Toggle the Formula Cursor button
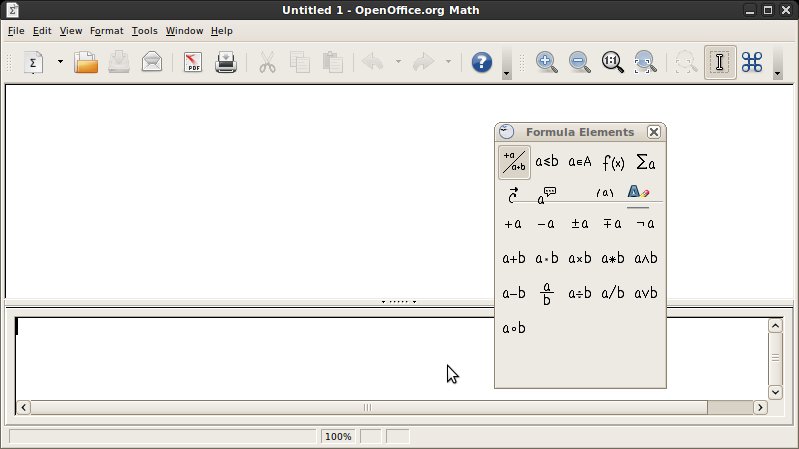The width and height of the screenshot is (799, 449). pos(720,63)
